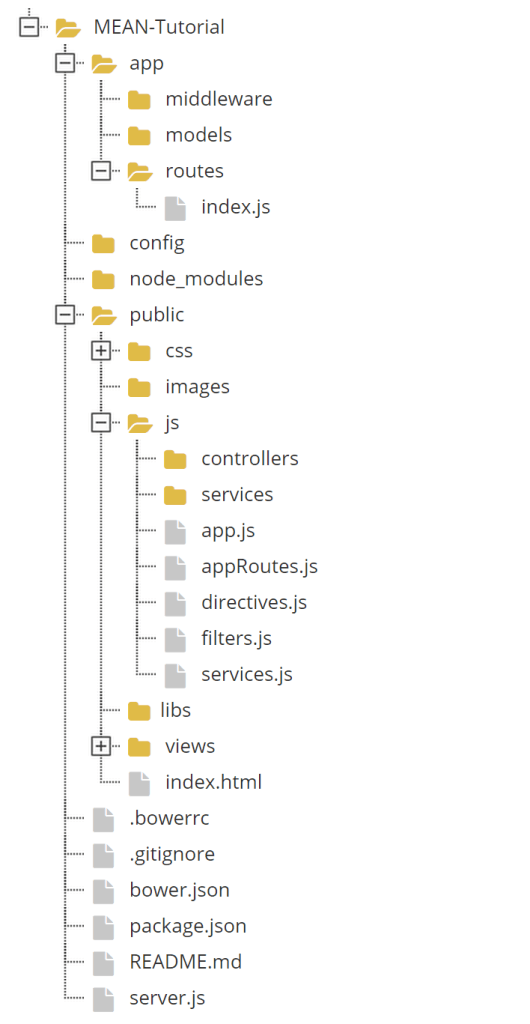Select directives.js in the tree
The image size is (530, 1024).
coord(254,602)
